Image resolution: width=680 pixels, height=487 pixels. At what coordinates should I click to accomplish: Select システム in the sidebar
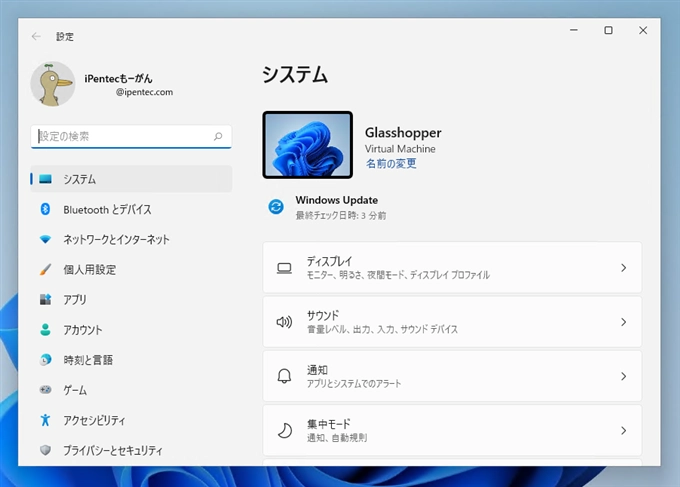click(131, 179)
